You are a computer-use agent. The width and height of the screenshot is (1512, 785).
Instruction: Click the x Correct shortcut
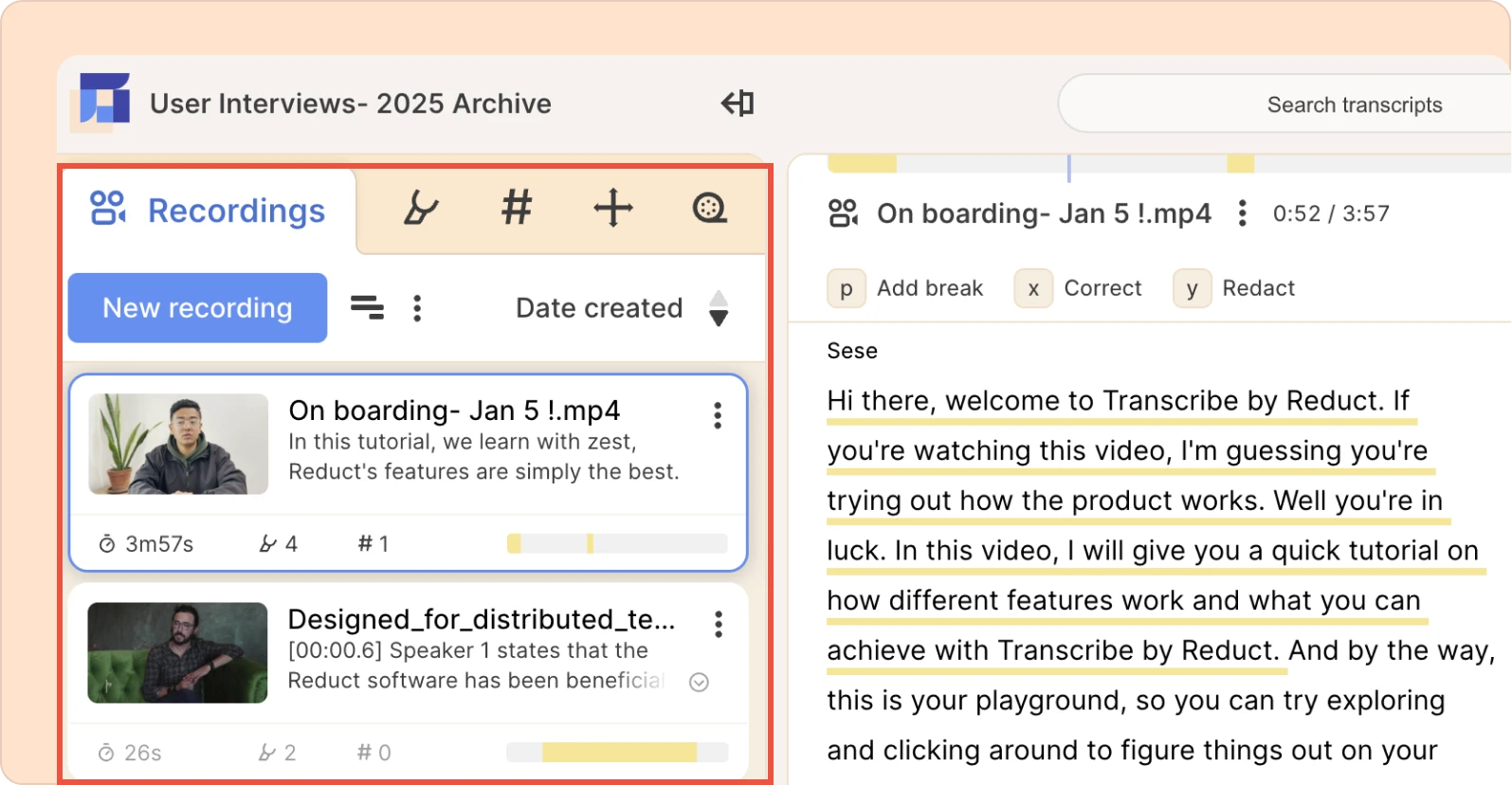tap(1079, 288)
